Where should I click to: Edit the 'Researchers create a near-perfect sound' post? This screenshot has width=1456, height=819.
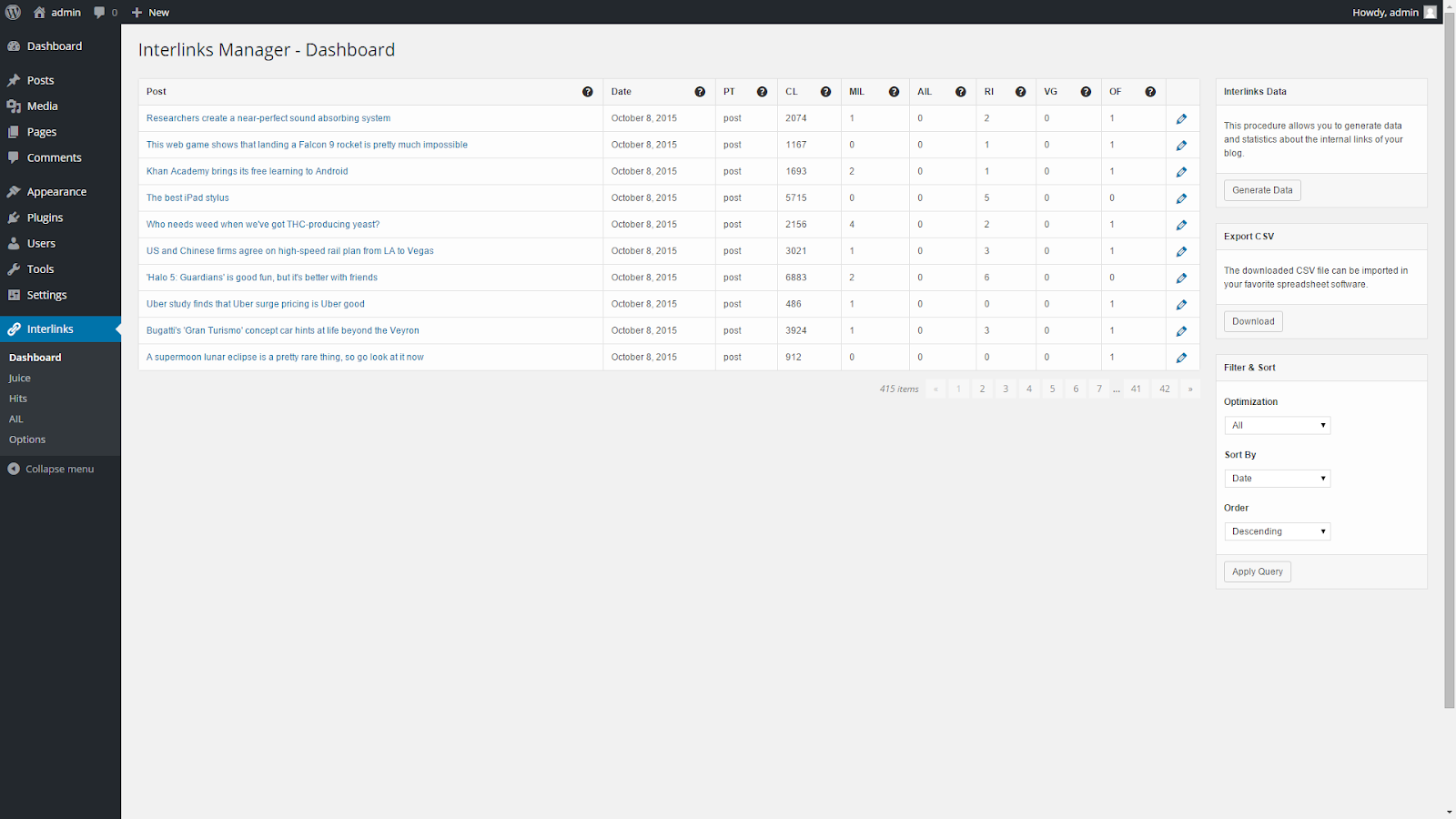coord(1181,119)
